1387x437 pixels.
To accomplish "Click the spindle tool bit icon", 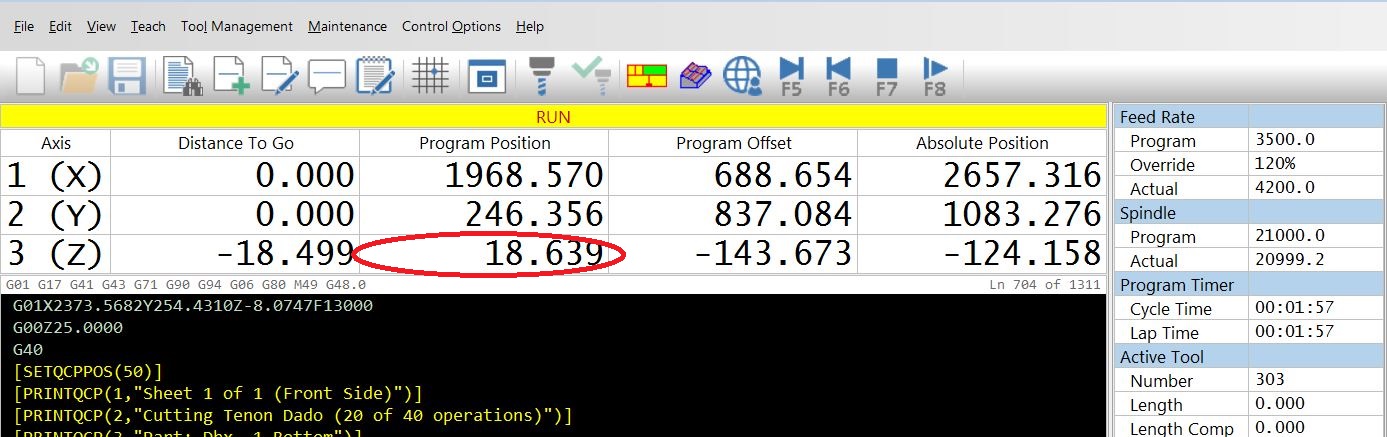I will click(x=541, y=76).
